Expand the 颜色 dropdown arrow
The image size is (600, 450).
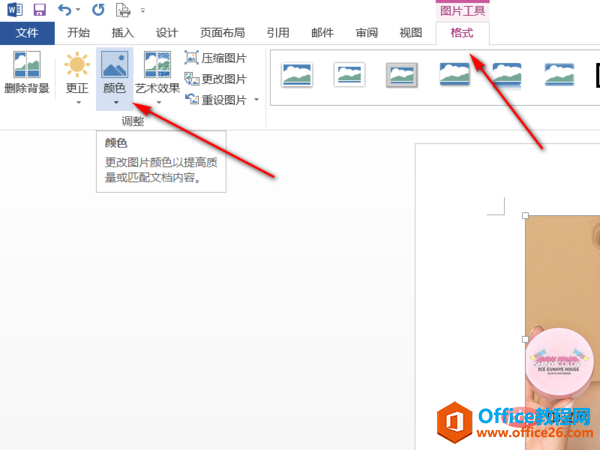pyautogui.click(x=116, y=103)
